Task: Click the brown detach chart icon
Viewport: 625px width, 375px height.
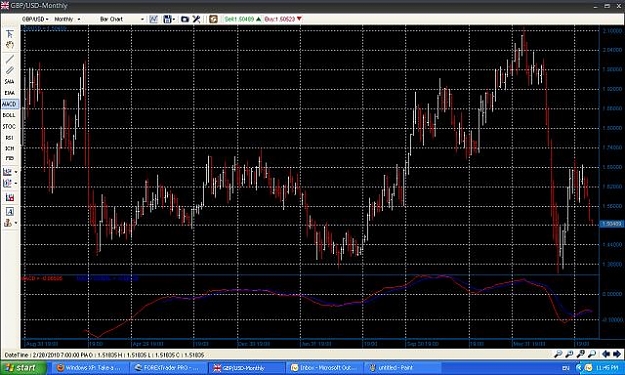Action: pyautogui.click(x=213, y=19)
